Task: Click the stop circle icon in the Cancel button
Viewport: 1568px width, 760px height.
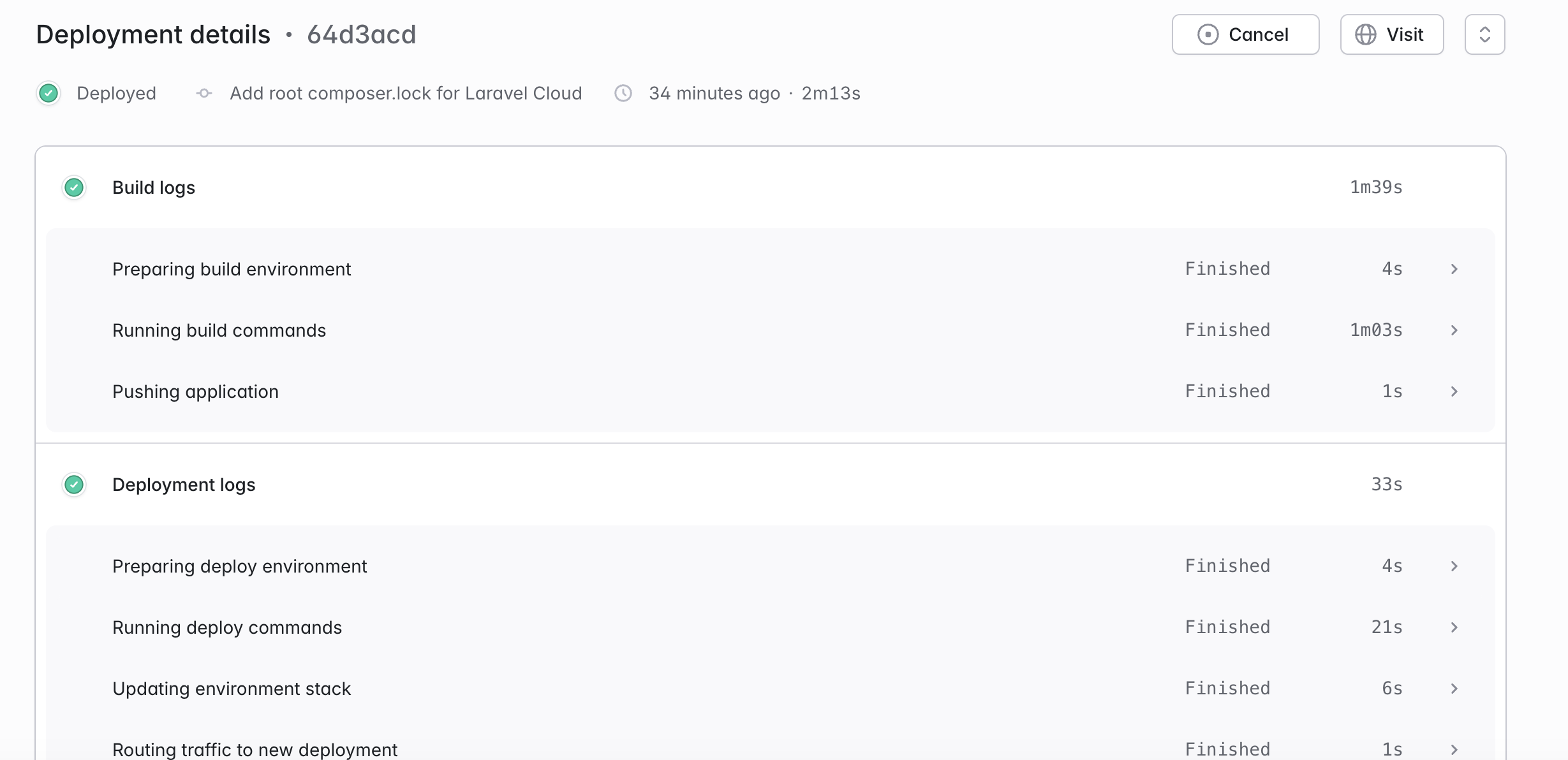Action: 1208,34
